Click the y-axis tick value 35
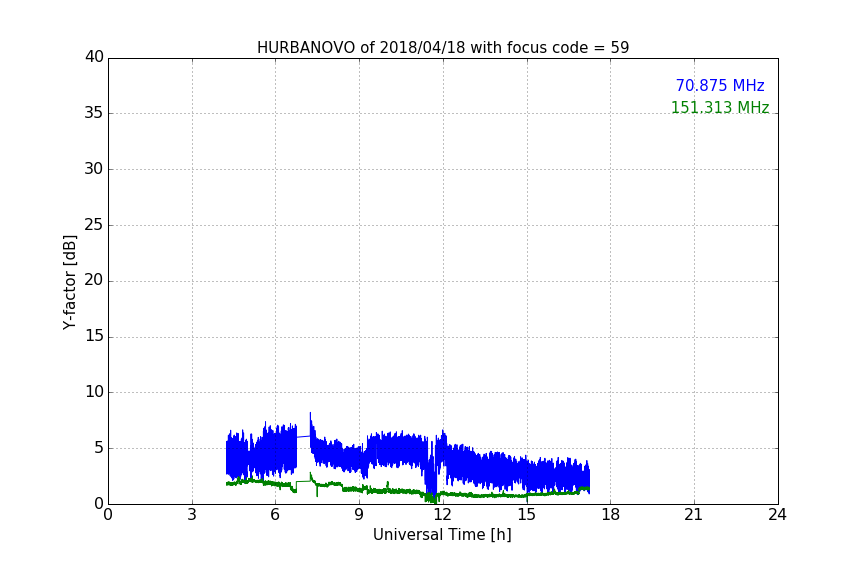864x576 pixels. (94, 113)
